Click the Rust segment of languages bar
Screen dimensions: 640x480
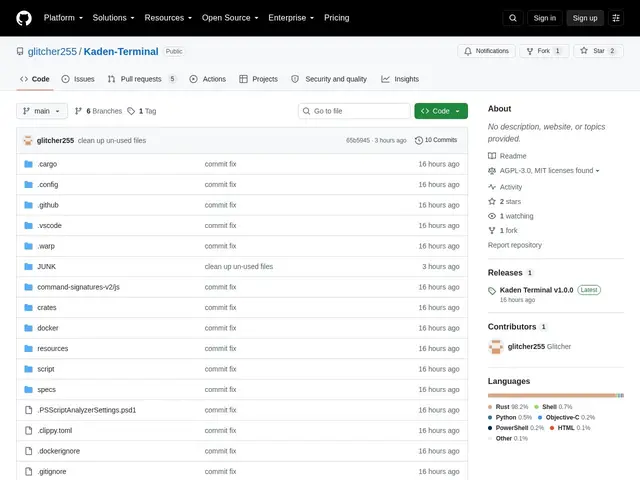(x=552, y=395)
